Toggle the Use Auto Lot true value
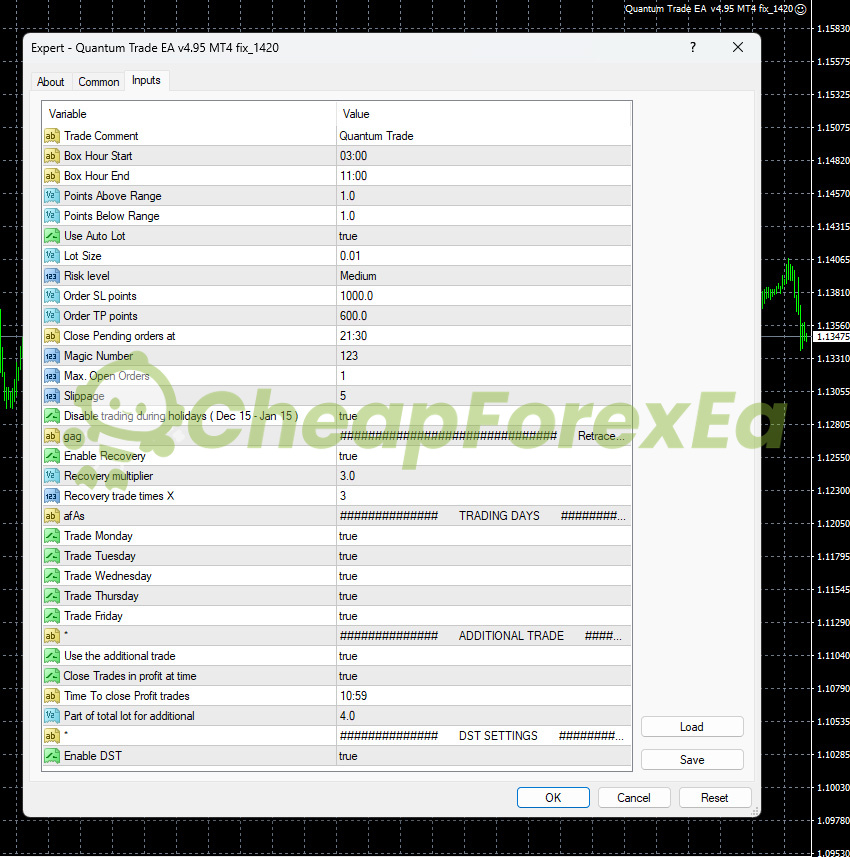 pos(484,236)
